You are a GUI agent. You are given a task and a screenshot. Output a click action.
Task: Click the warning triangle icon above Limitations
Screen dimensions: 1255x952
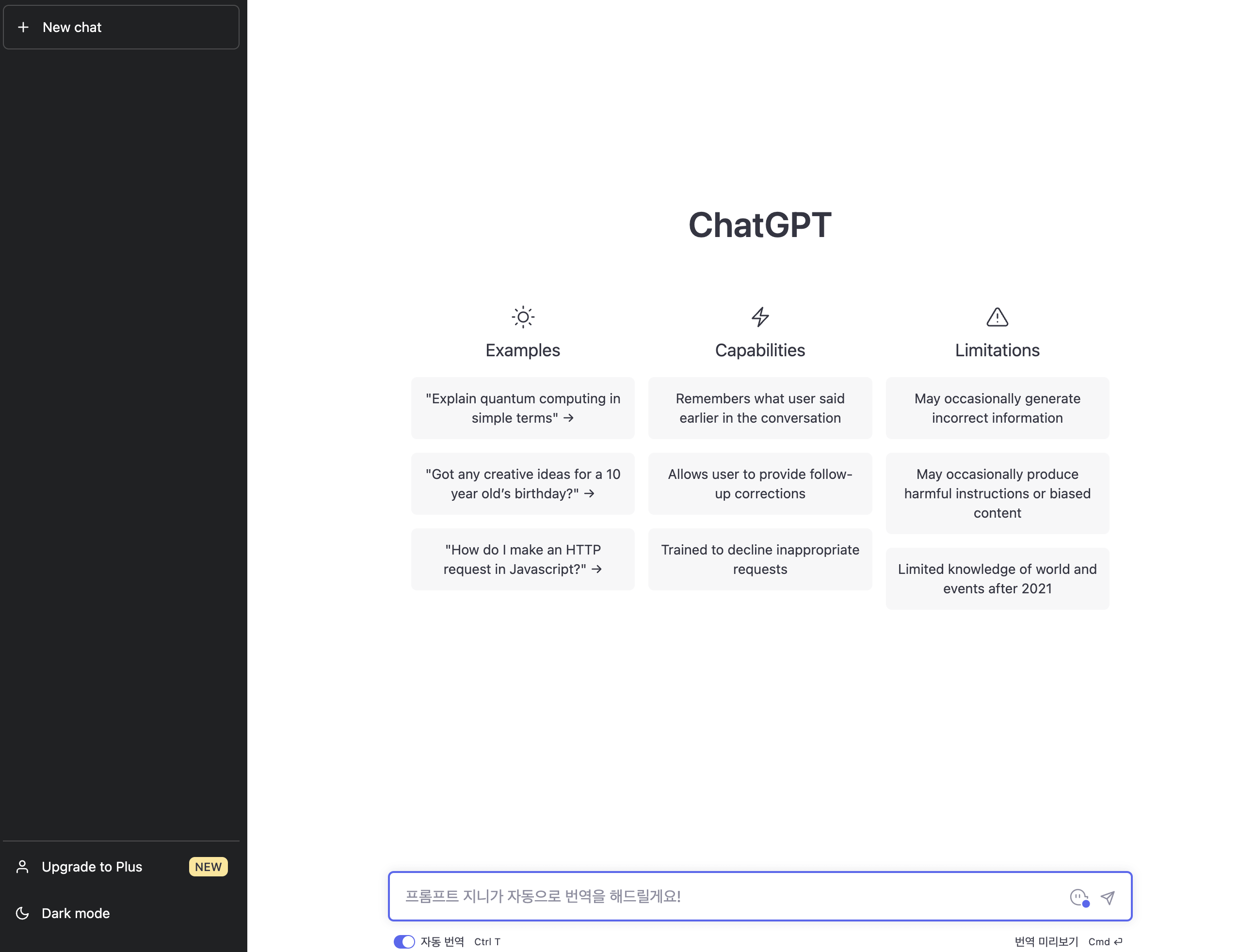997,317
